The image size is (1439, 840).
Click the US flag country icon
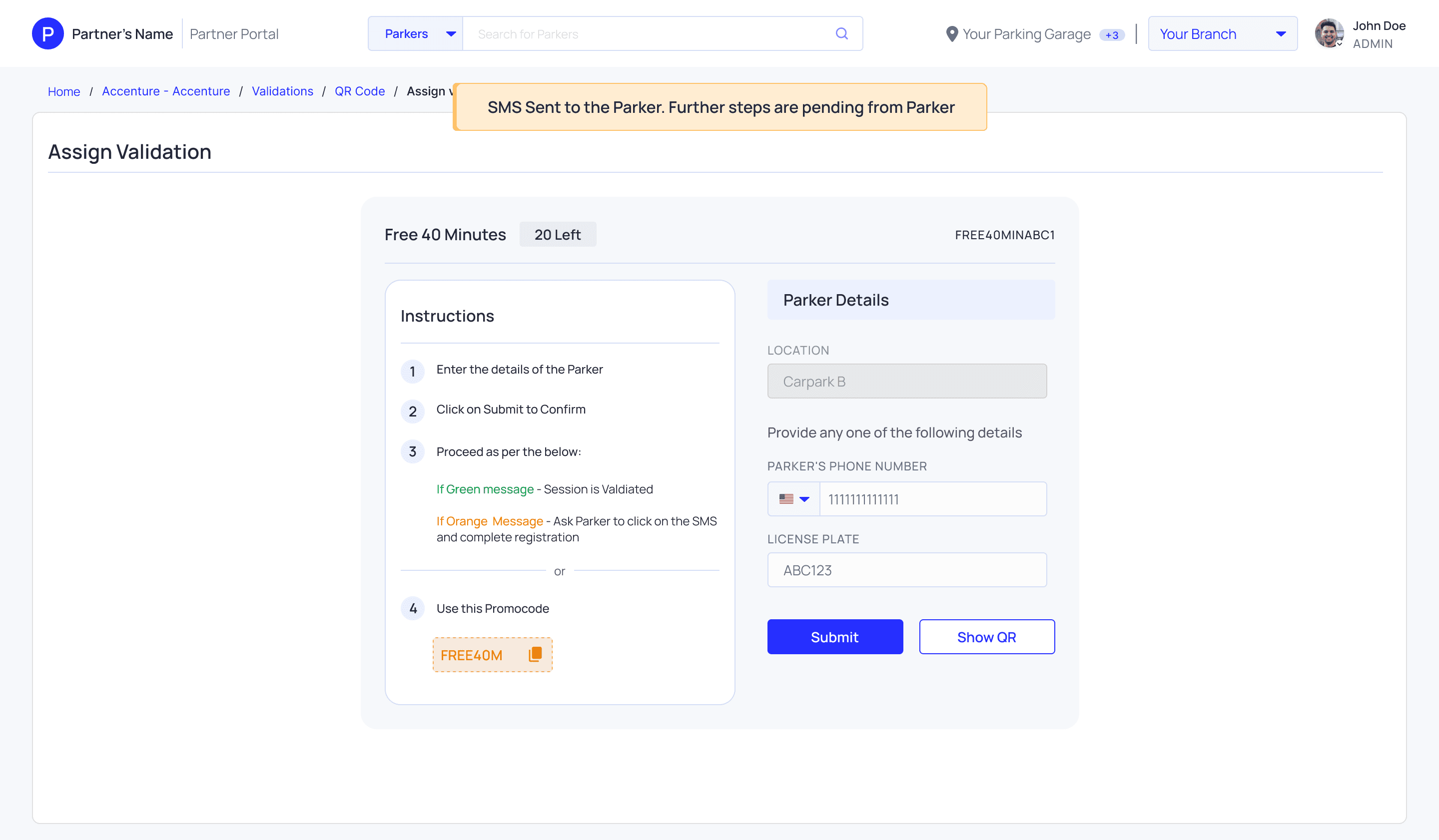pos(786,499)
